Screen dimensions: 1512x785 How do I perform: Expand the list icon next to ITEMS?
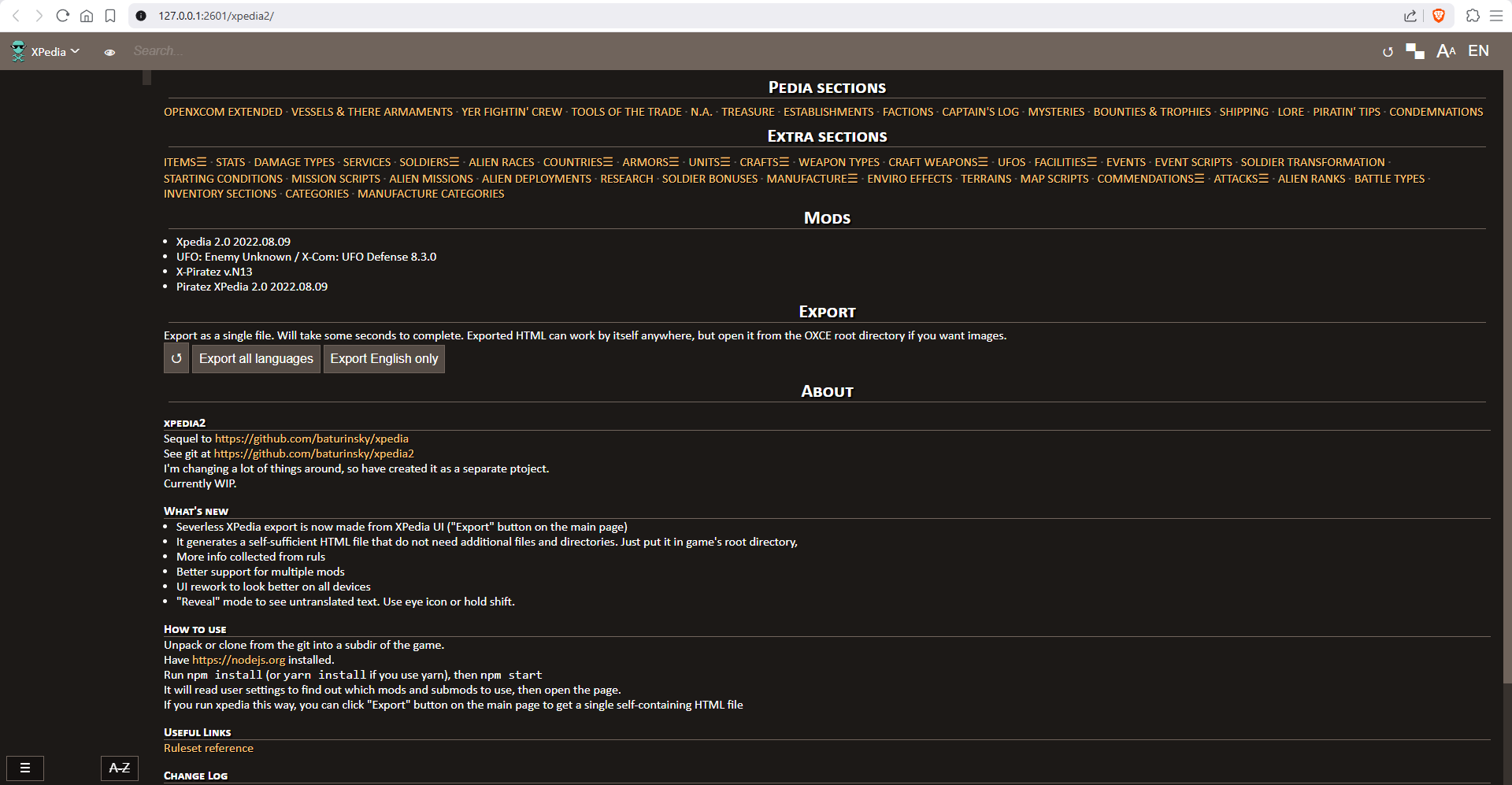(x=202, y=162)
